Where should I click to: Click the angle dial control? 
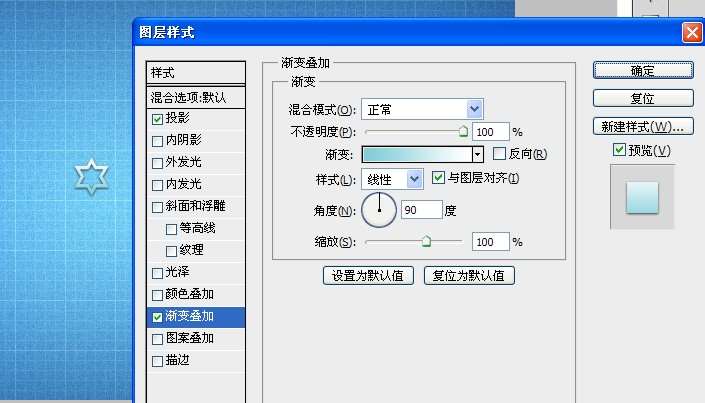379,210
